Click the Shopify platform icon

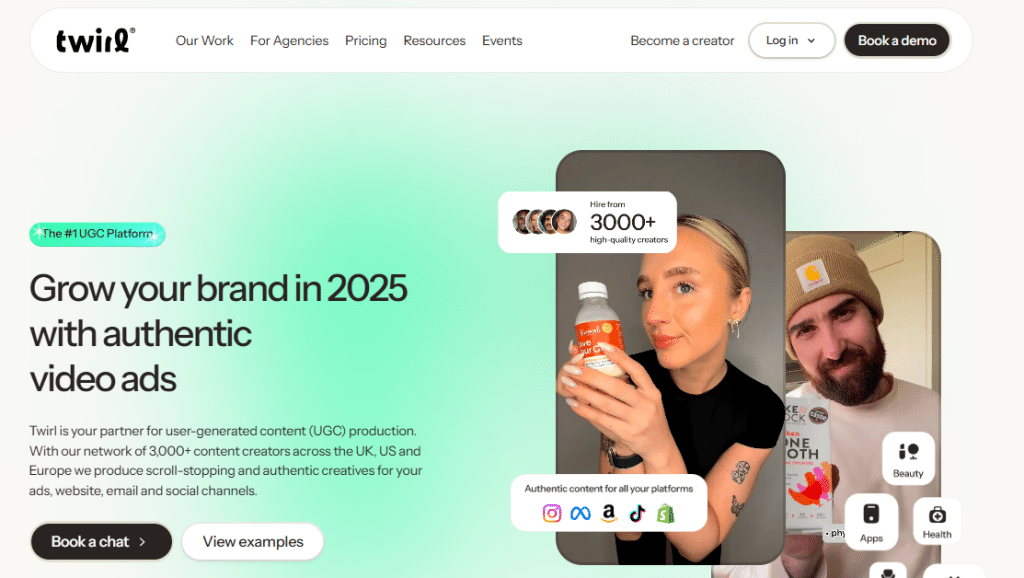point(665,514)
